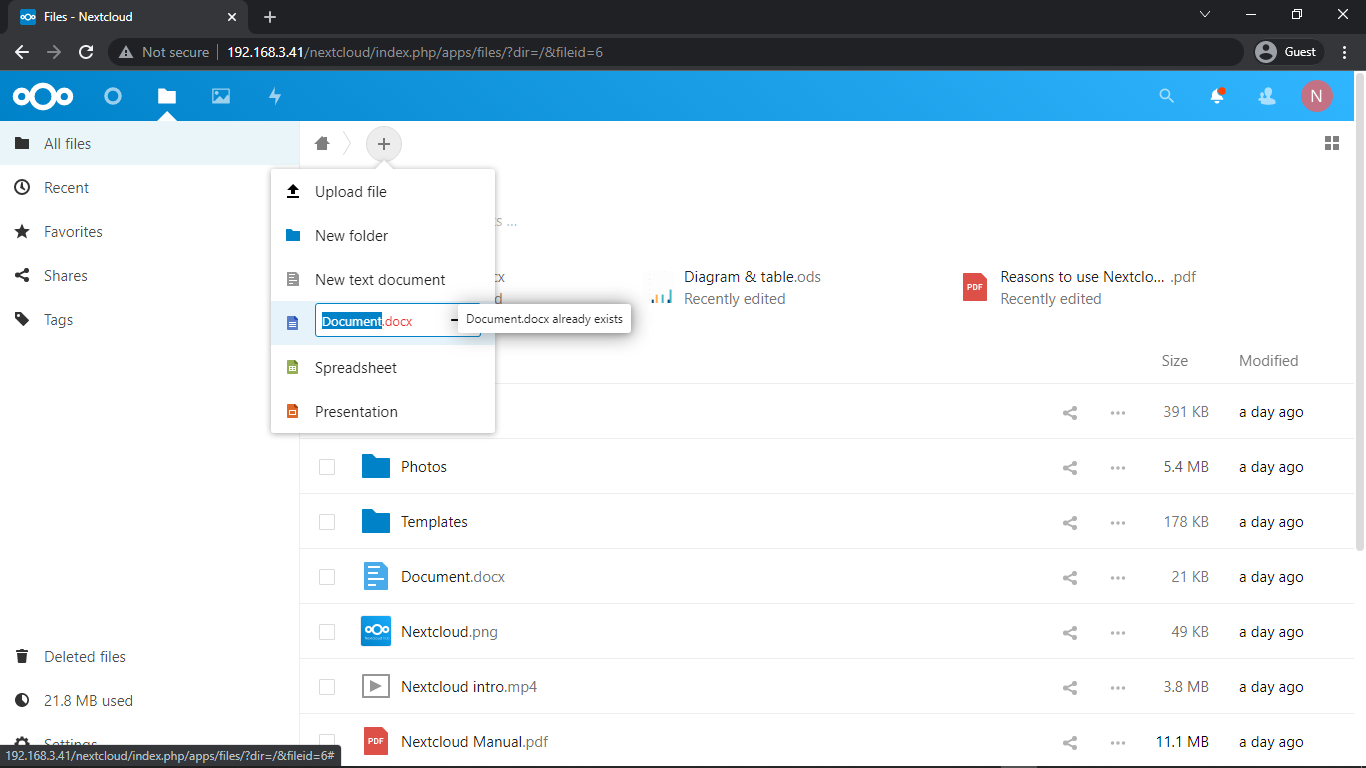Open the Dashboard app icon
Image resolution: width=1366 pixels, height=768 pixels.
(113, 96)
